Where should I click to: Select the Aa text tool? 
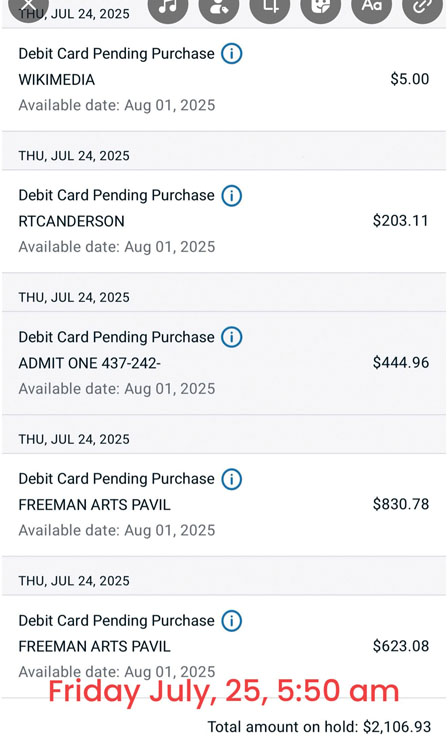(371, 7)
